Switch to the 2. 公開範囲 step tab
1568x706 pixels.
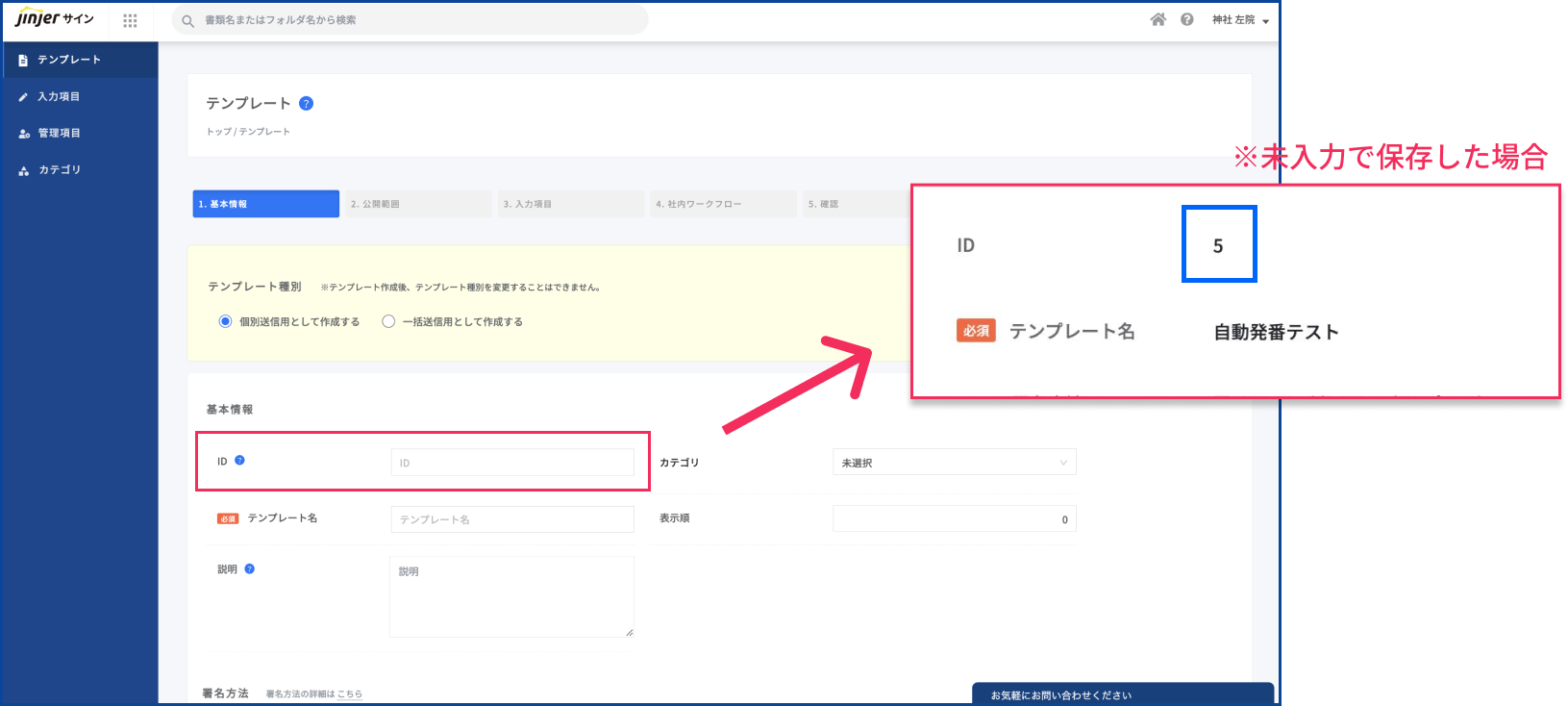[x=418, y=204]
